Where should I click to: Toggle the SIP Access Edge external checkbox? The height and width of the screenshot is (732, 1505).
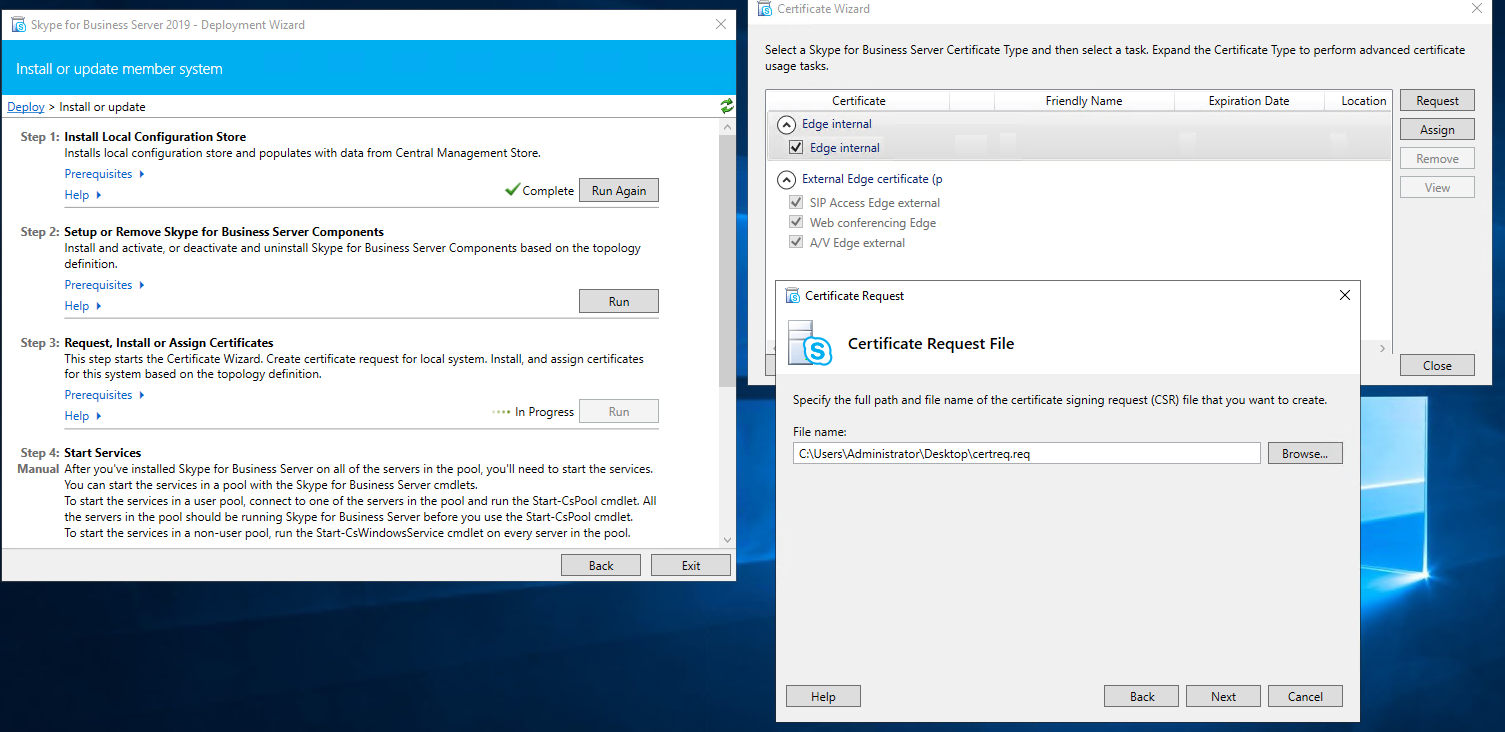click(x=796, y=203)
